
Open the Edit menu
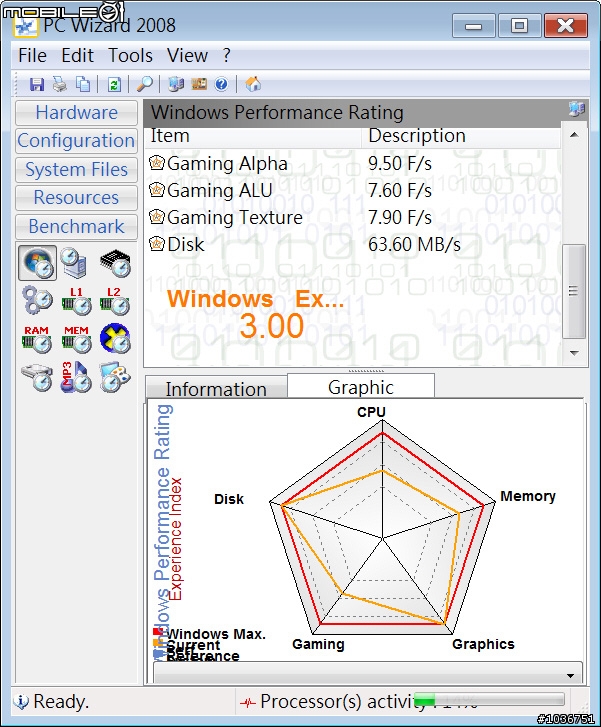tap(77, 56)
